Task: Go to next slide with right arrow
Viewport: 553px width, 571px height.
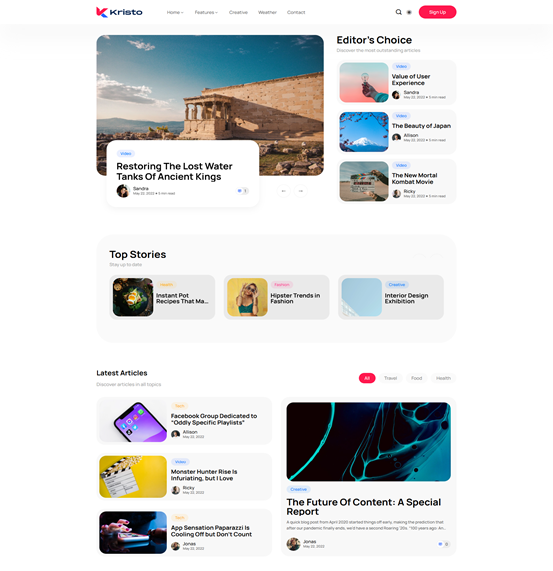Action: (301, 191)
